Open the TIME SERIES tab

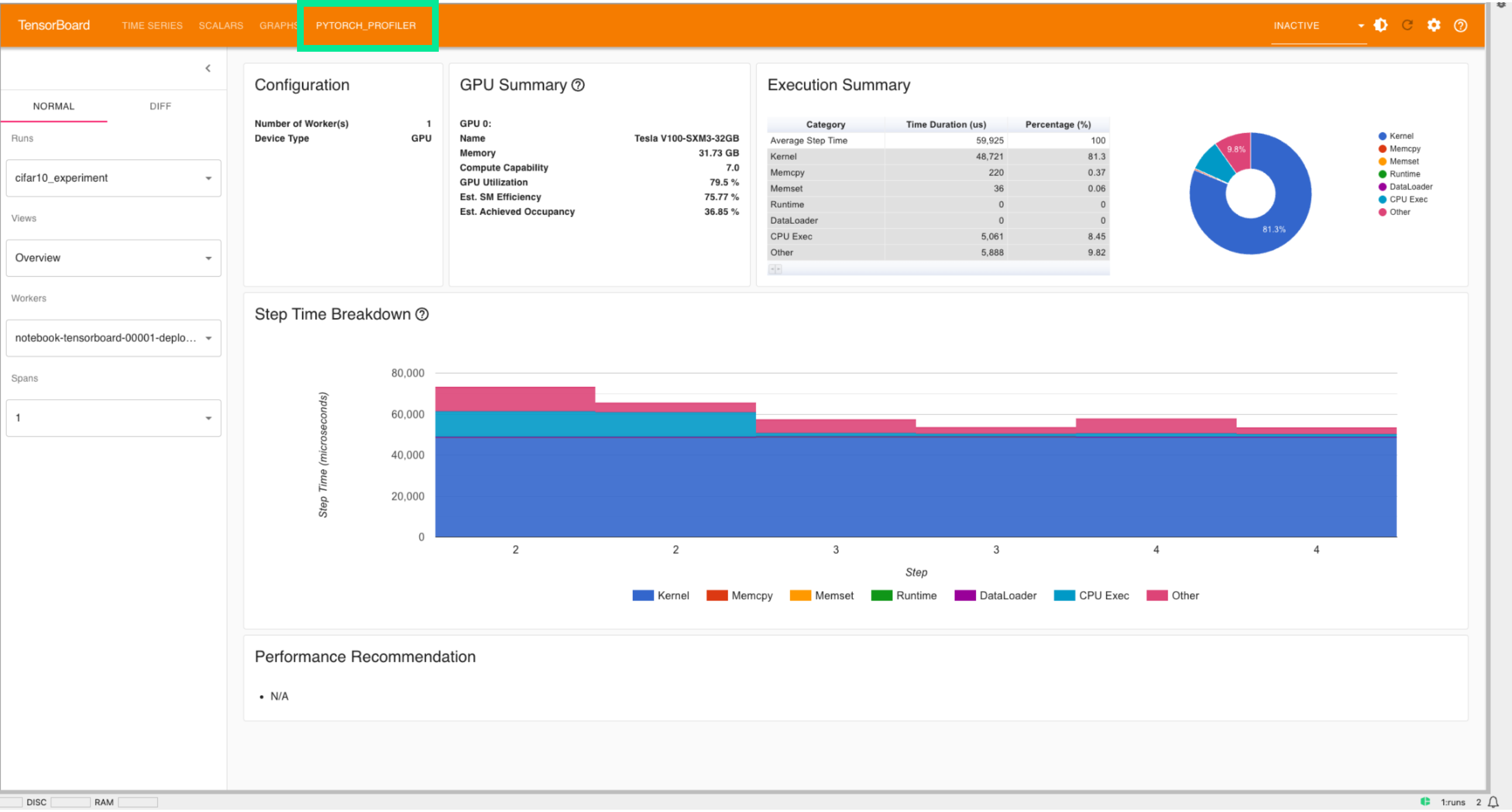[x=152, y=26]
